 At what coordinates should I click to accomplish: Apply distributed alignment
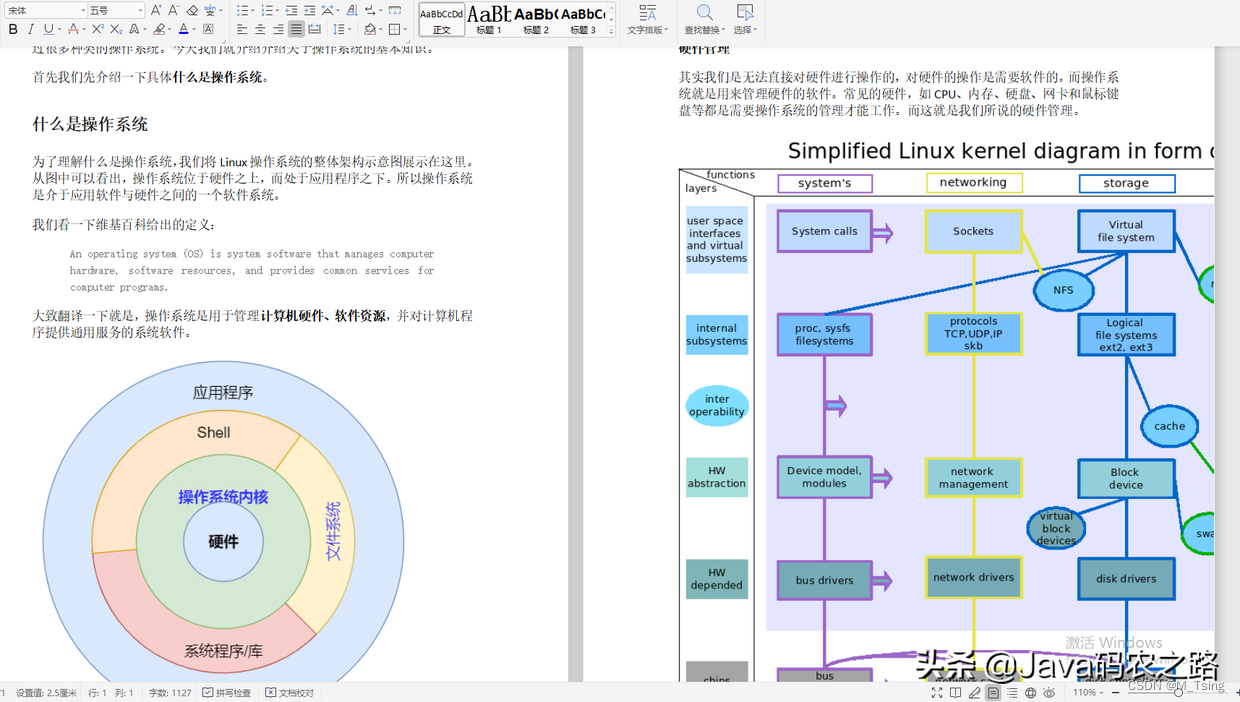tap(314, 29)
